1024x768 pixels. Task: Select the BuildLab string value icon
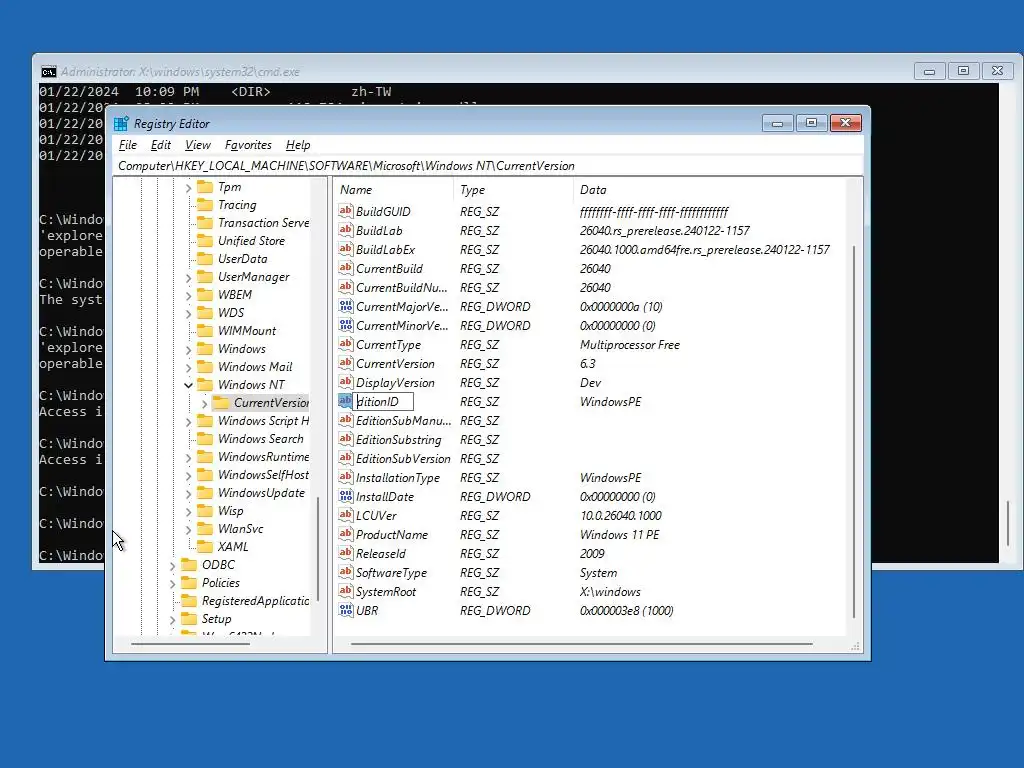[345, 230]
